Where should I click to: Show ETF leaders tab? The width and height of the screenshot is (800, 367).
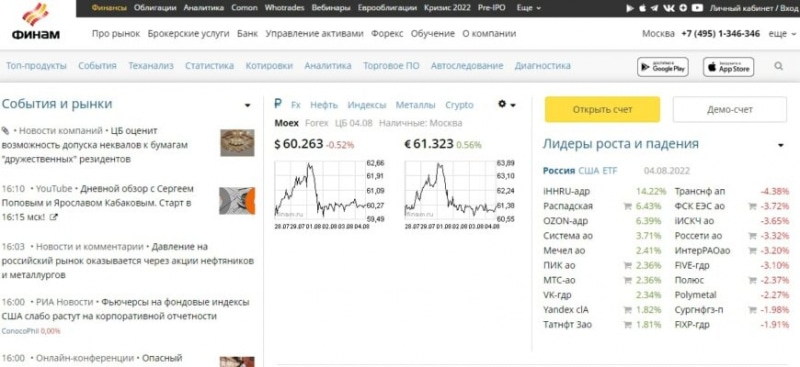click(x=610, y=170)
